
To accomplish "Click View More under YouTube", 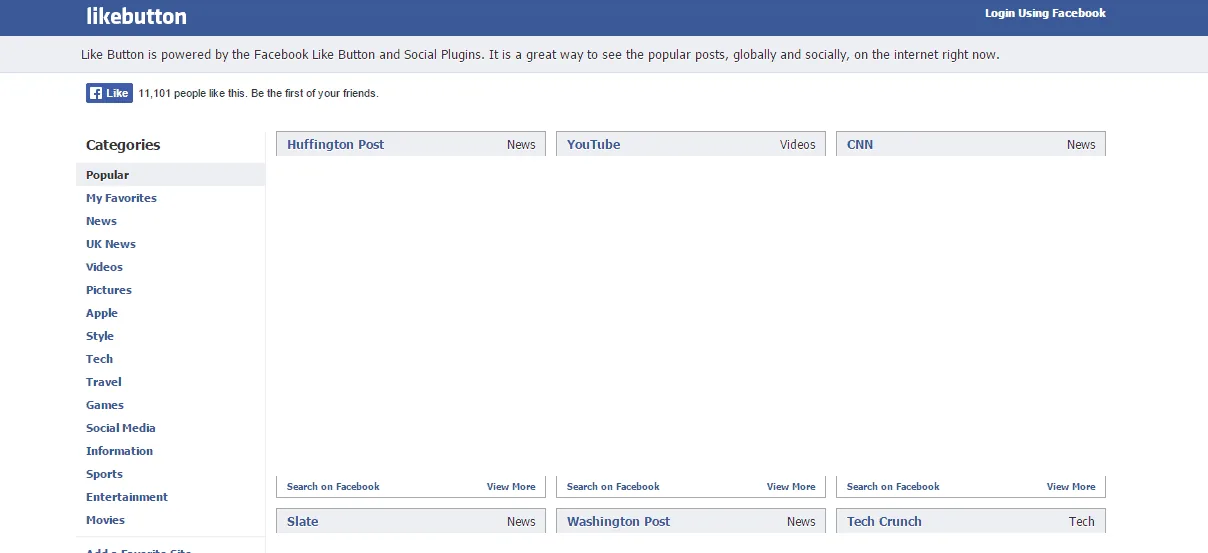I will (x=791, y=487).
